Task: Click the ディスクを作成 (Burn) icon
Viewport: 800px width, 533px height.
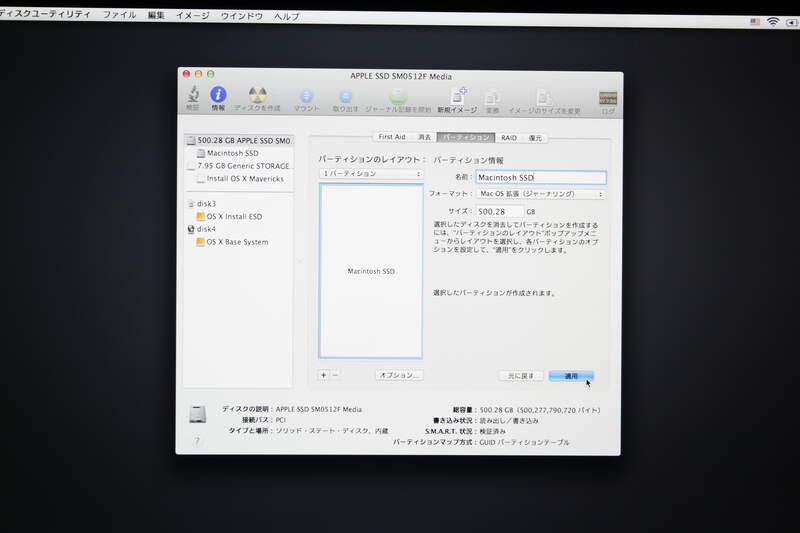Action: [257, 97]
